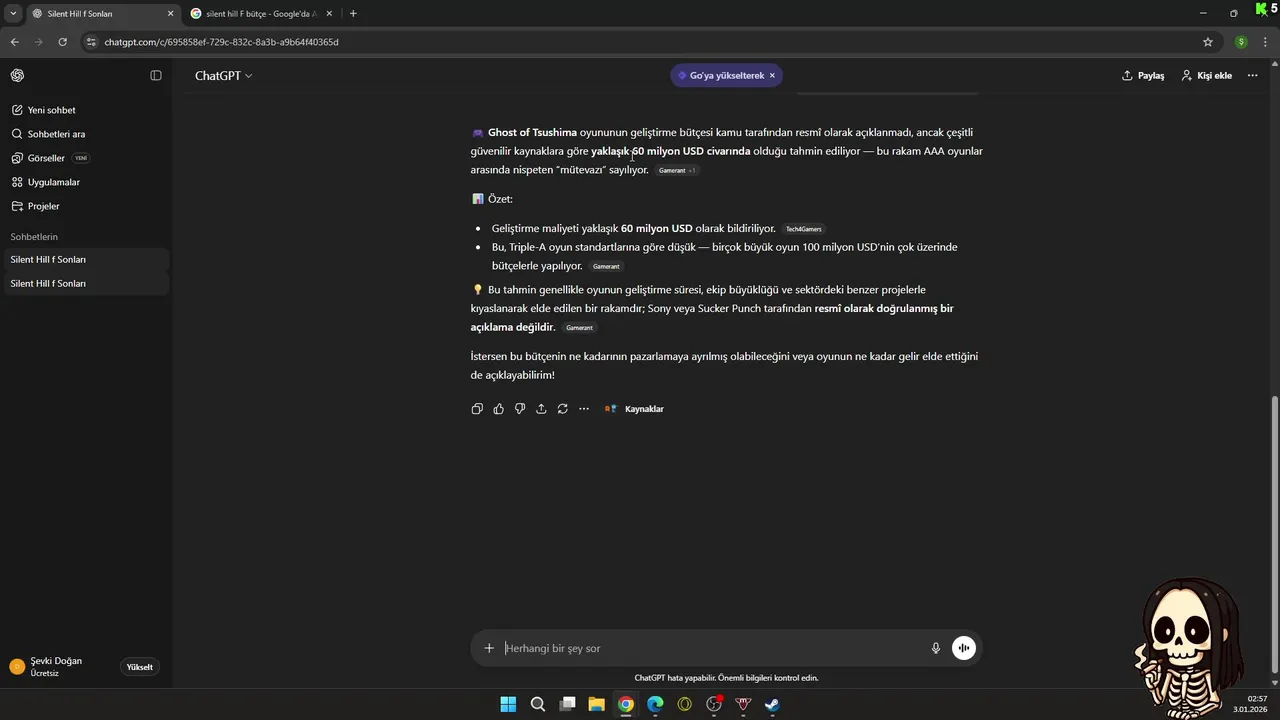The image size is (1280, 720).
Task: Open more response actions ellipsis
Action: coord(584,409)
